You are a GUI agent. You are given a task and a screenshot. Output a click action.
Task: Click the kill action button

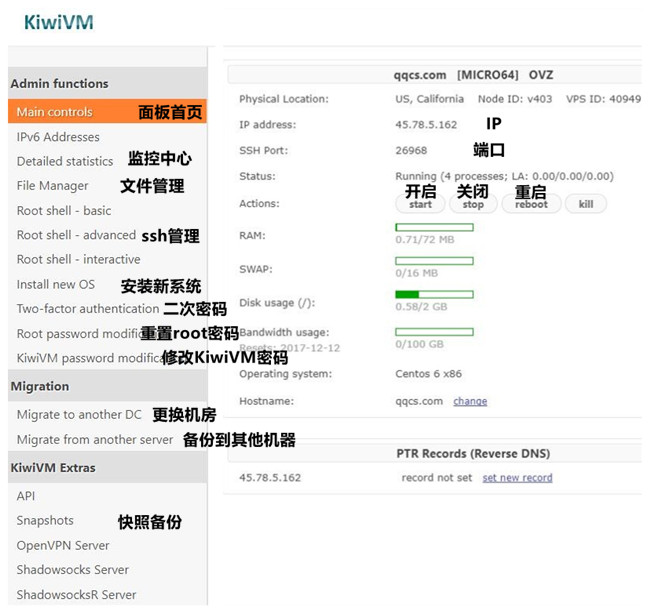point(586,204)
